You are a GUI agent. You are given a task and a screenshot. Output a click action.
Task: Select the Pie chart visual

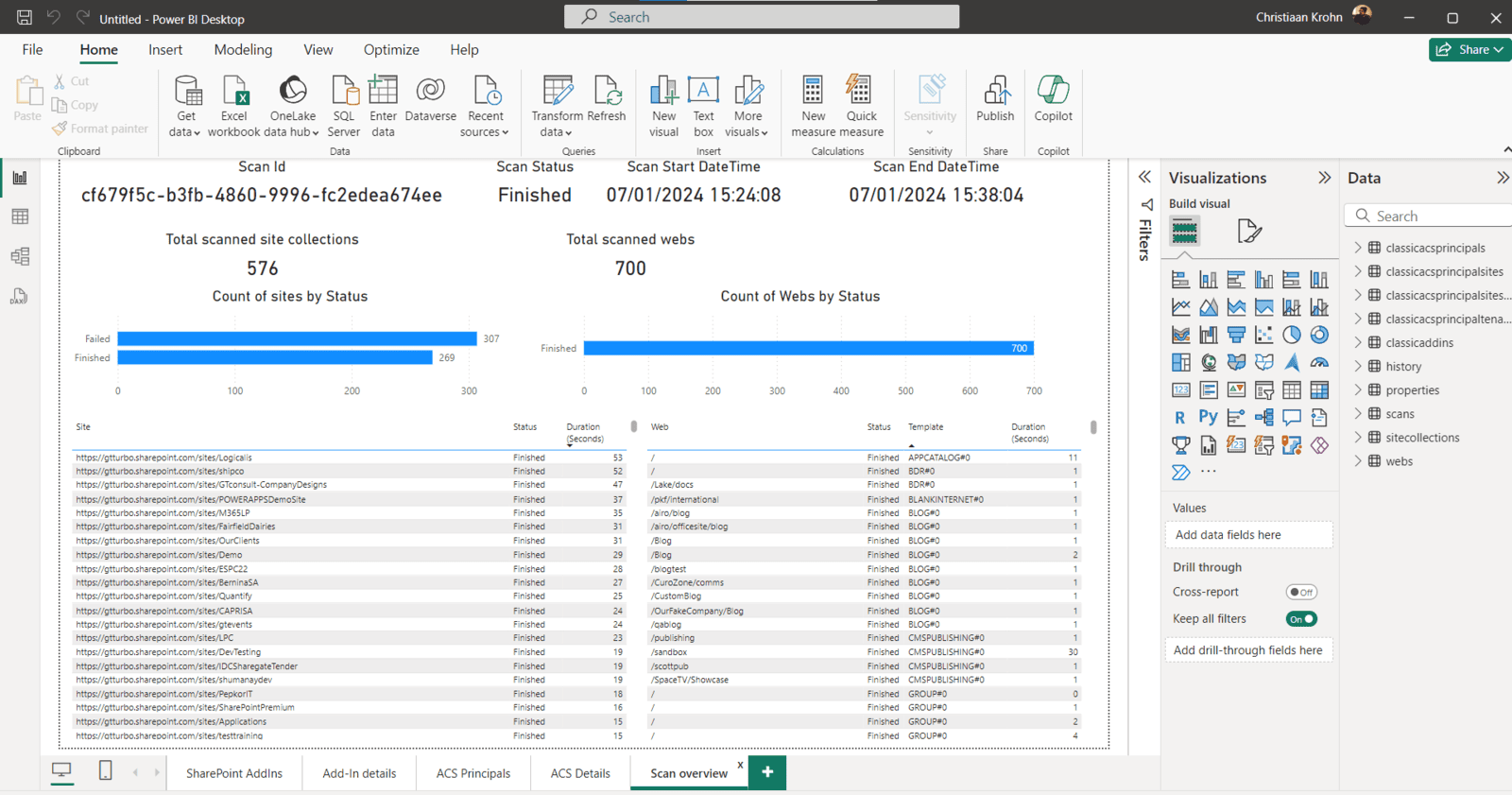tap(1292, 335)
